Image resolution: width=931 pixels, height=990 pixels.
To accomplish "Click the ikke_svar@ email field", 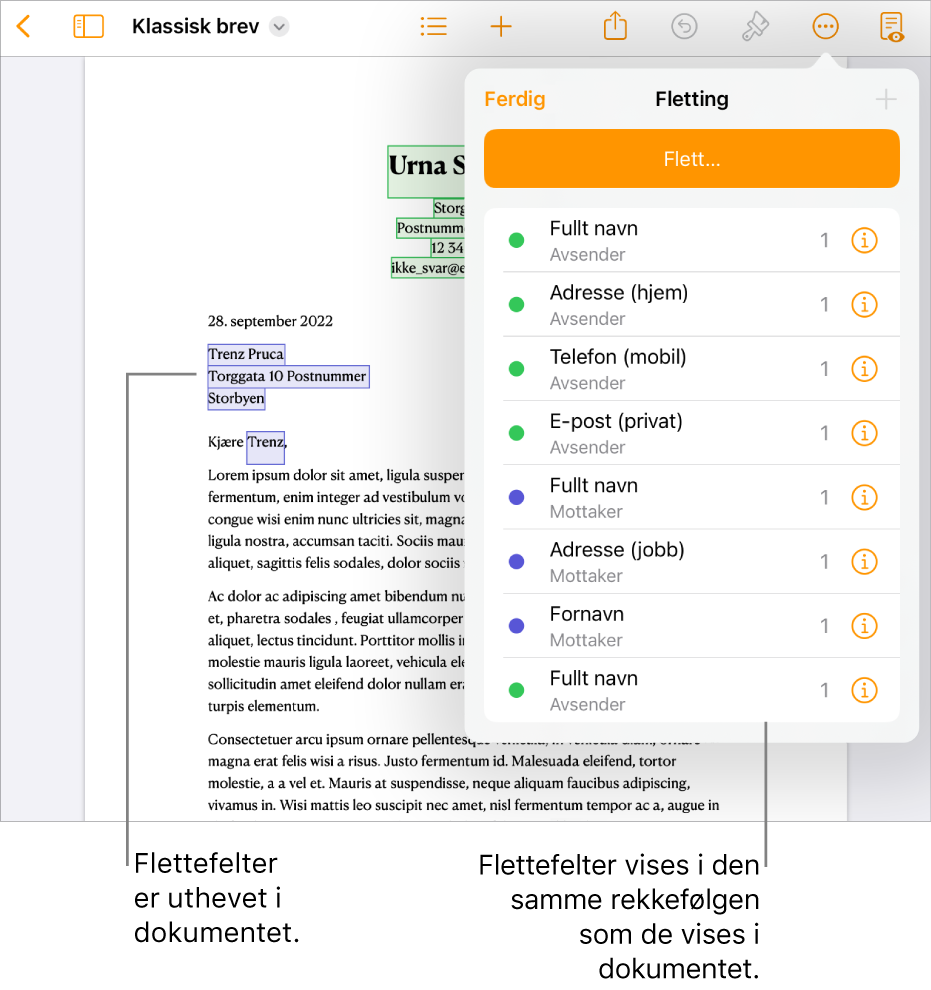I will (428, 268).
